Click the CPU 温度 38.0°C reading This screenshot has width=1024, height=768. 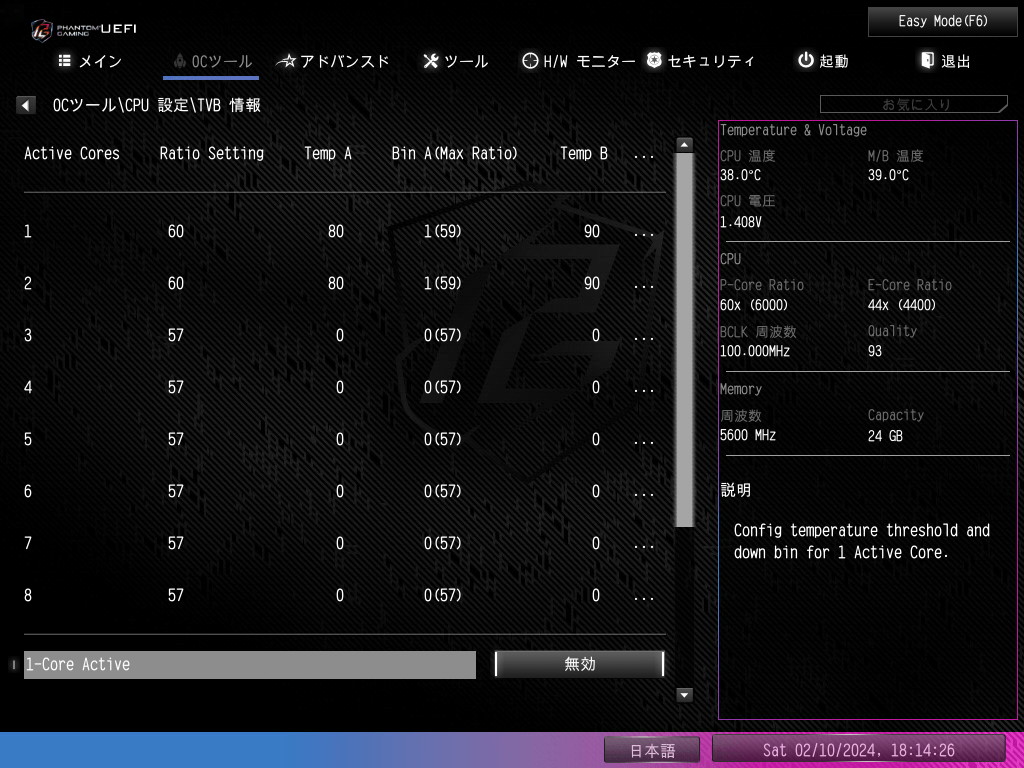740,175
